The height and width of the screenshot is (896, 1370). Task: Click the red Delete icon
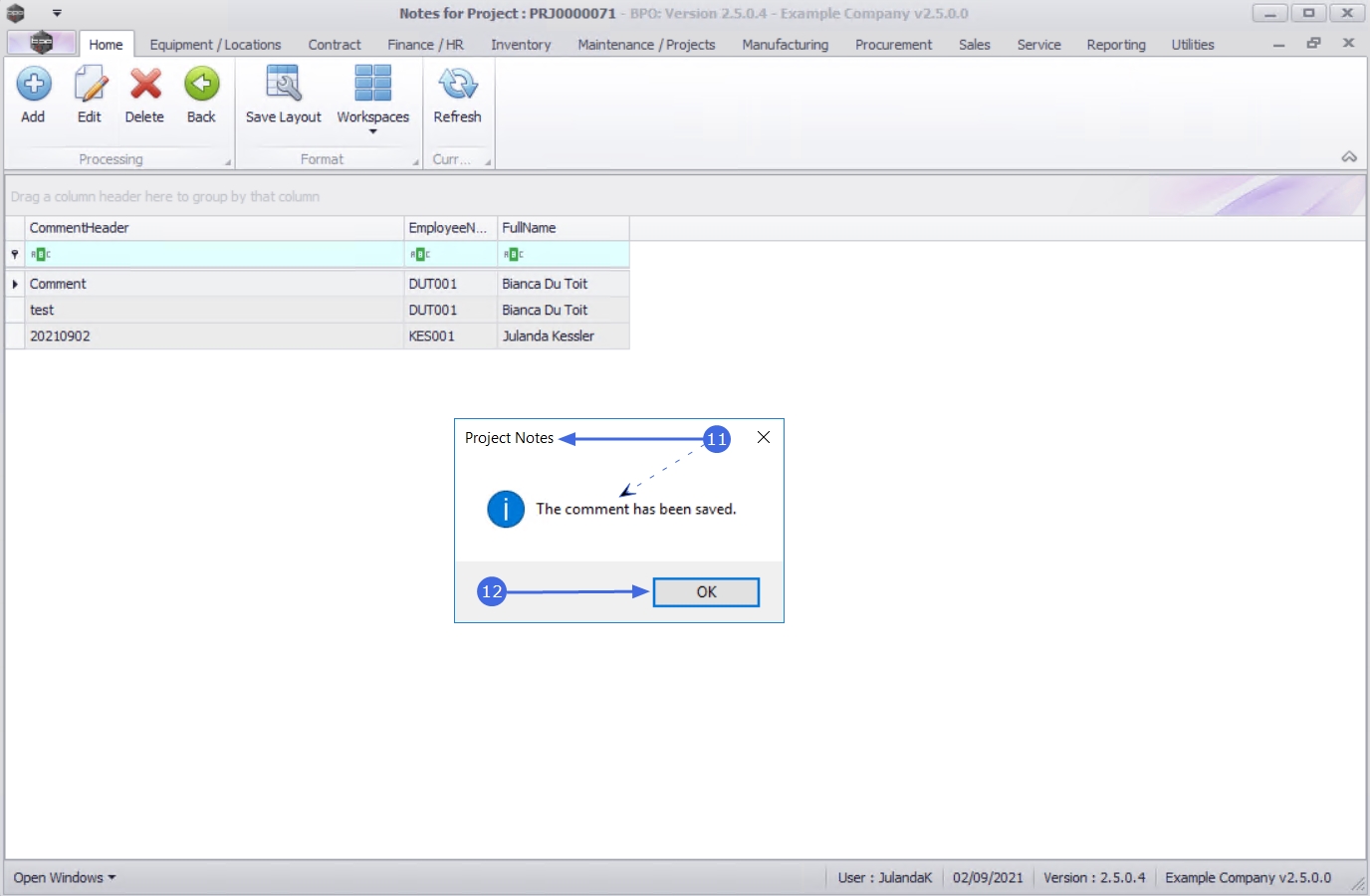tap(145, 85)
